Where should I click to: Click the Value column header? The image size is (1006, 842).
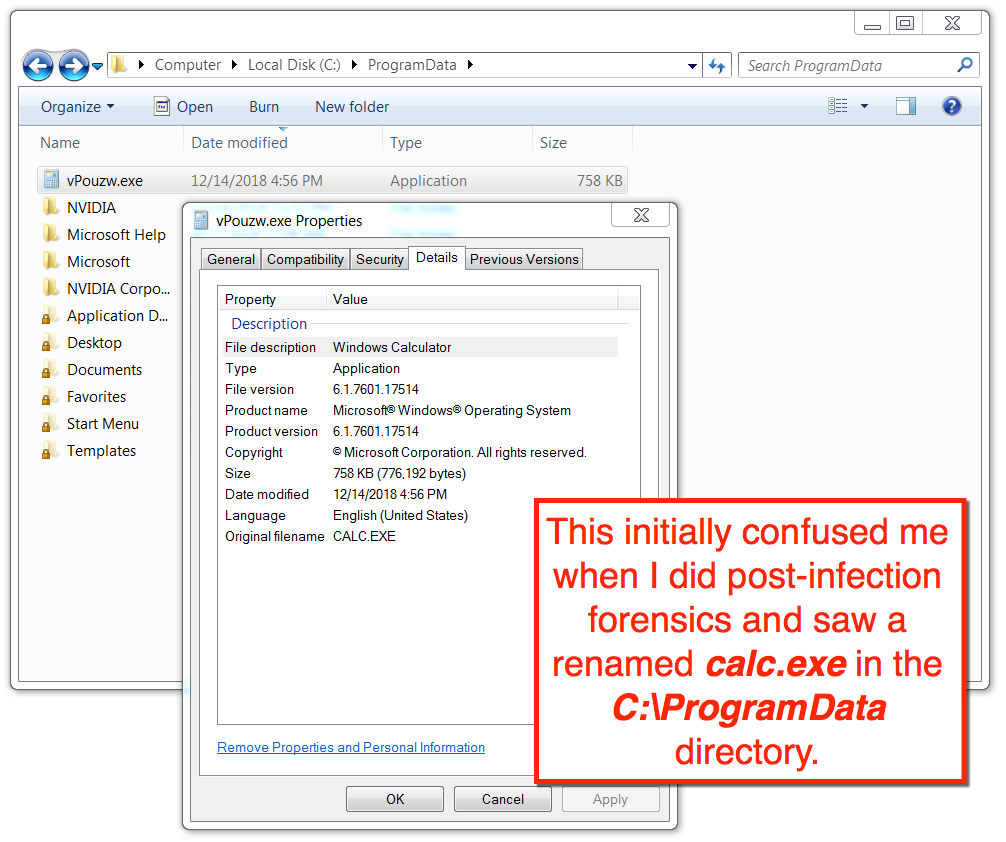tap(473, 299)
